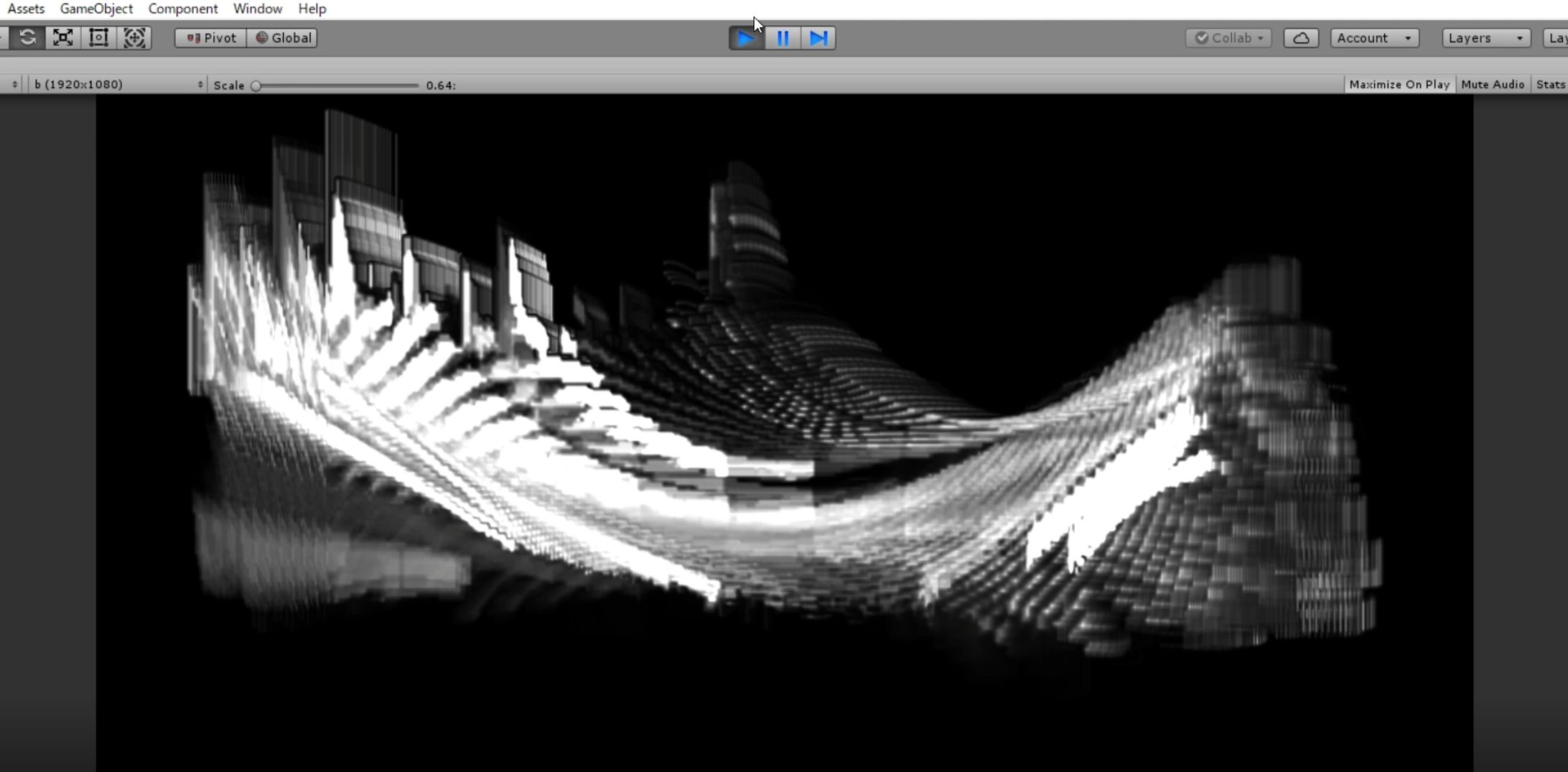Viewport: 1568px width, 772px height.
Task: Step forward one frame
Action: (x=818, y=38)
